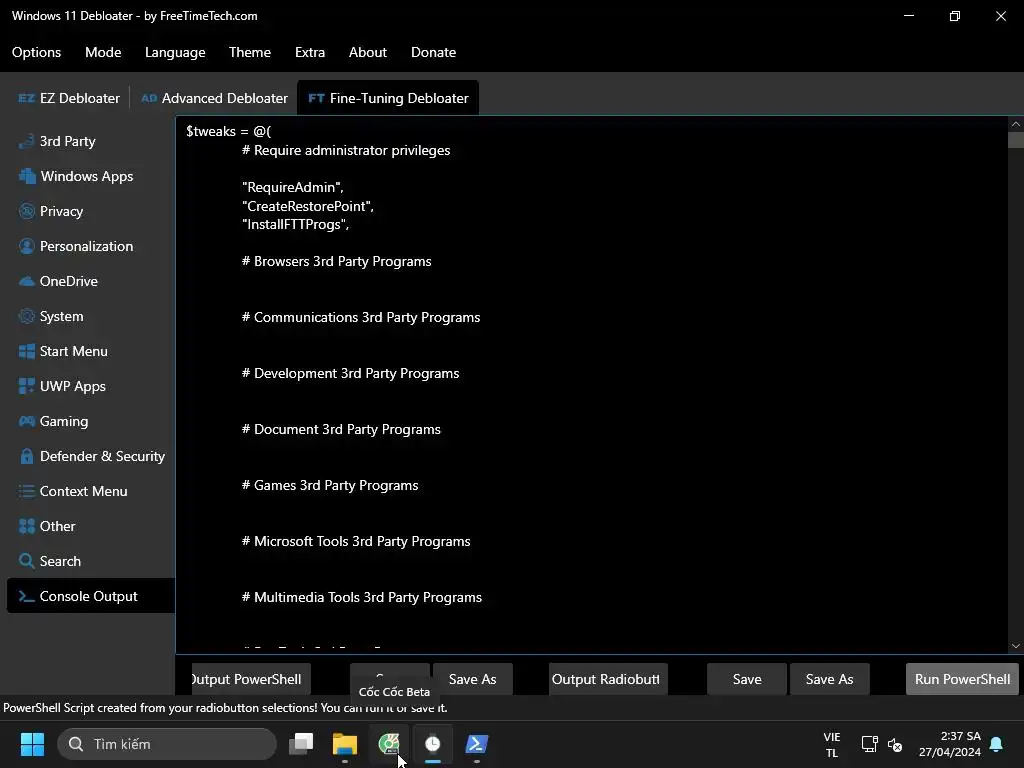
Task: Click Save As beside Output PowerShell's Save
Action: [x=473, y=679]
